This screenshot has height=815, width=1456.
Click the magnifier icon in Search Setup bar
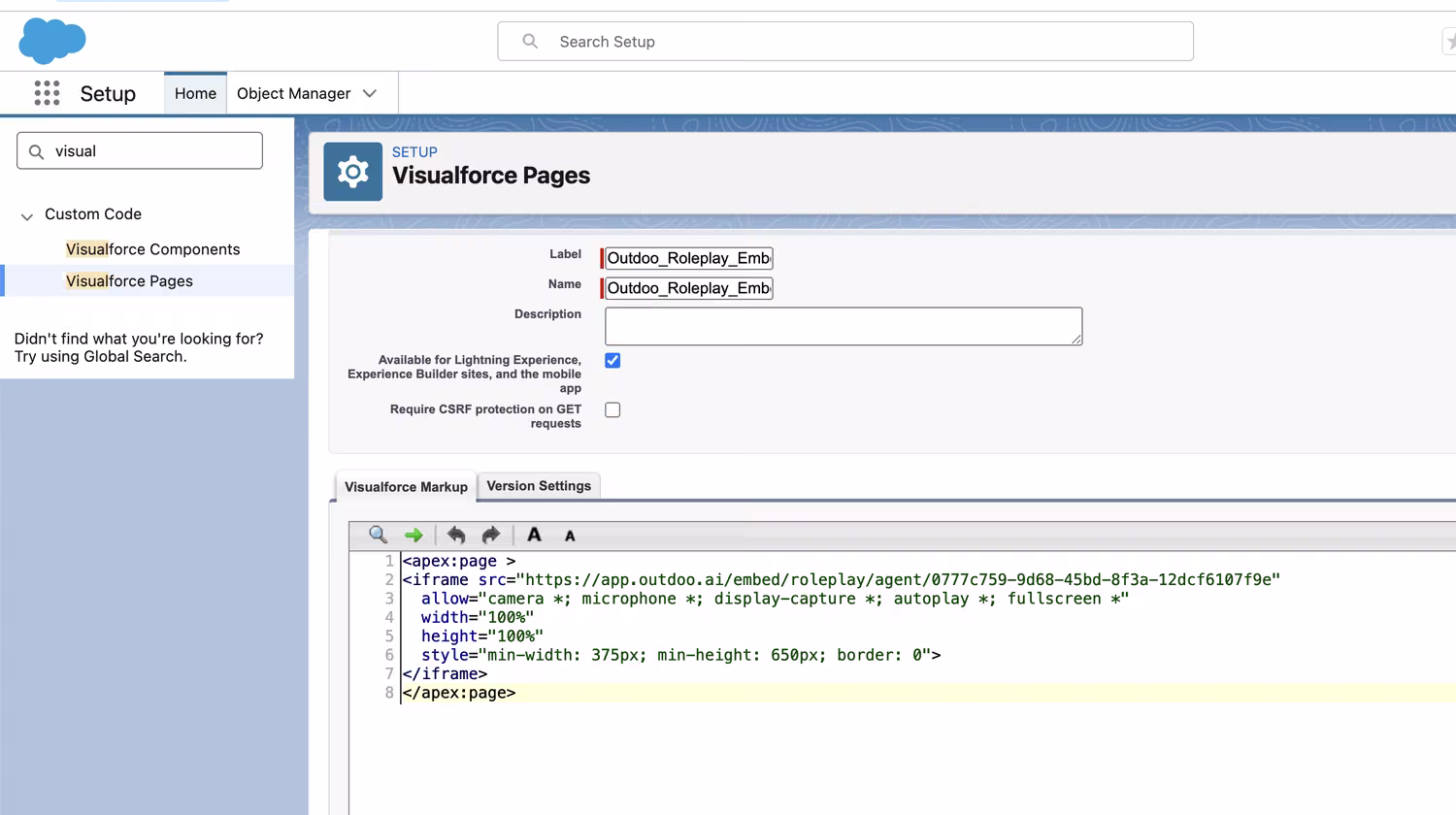pos(530,41)
